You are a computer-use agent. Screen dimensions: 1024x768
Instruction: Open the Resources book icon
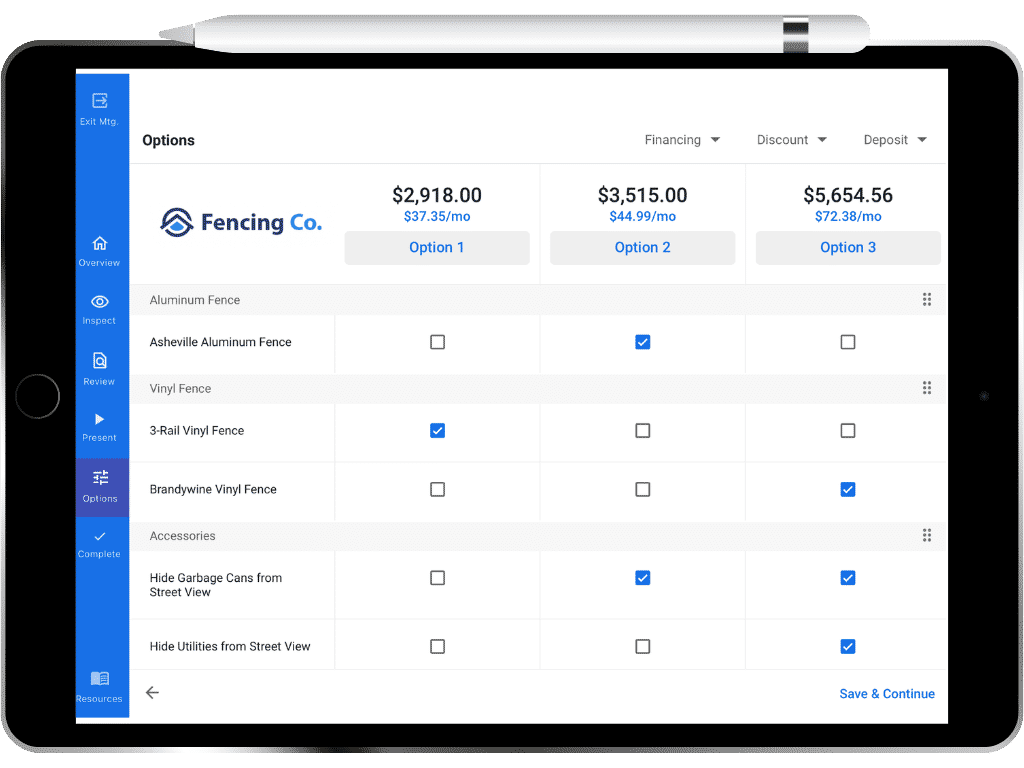(99, 679)
